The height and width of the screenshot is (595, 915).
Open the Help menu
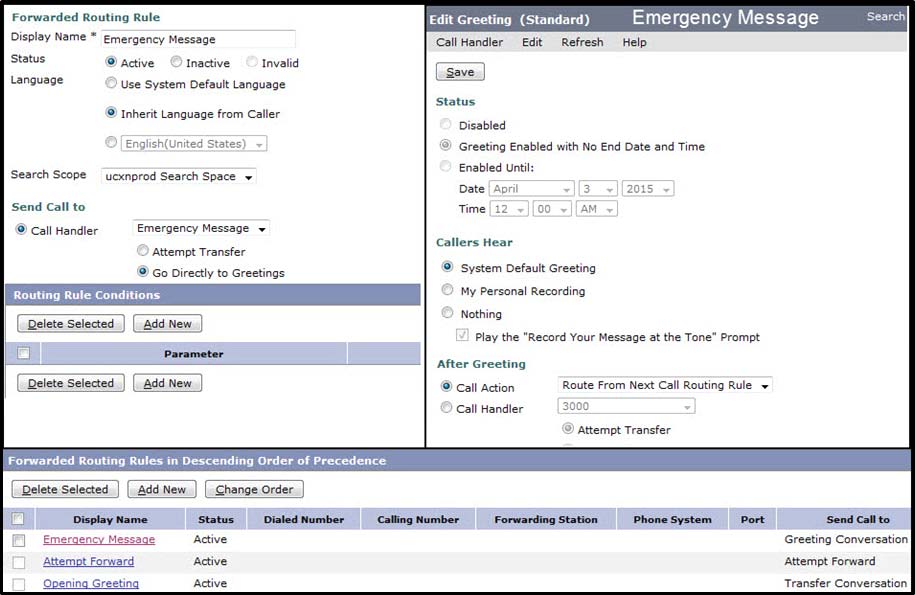coord(634,42)
